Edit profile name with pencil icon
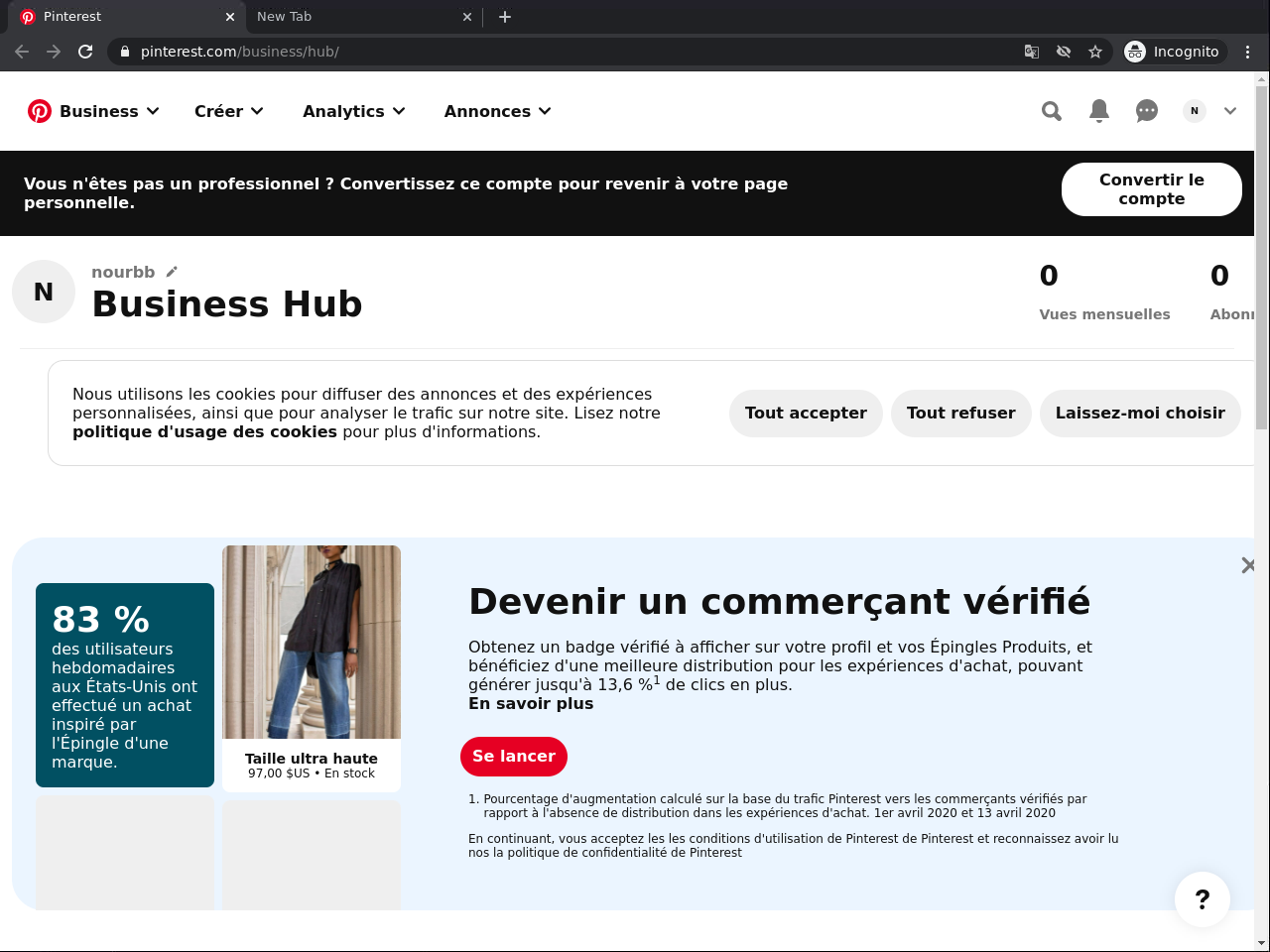The image size is (1270, 952). pos(172,272)
